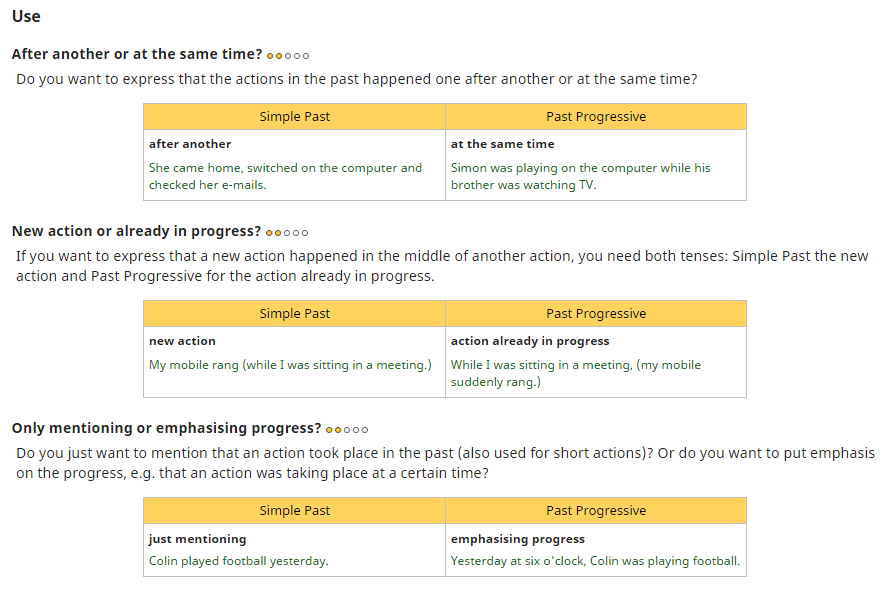Click the Past Progressive header in the first table
Image resolution: width=887 pixels, height=593 pixels.
pyautogui.click(x=596, y=117)
